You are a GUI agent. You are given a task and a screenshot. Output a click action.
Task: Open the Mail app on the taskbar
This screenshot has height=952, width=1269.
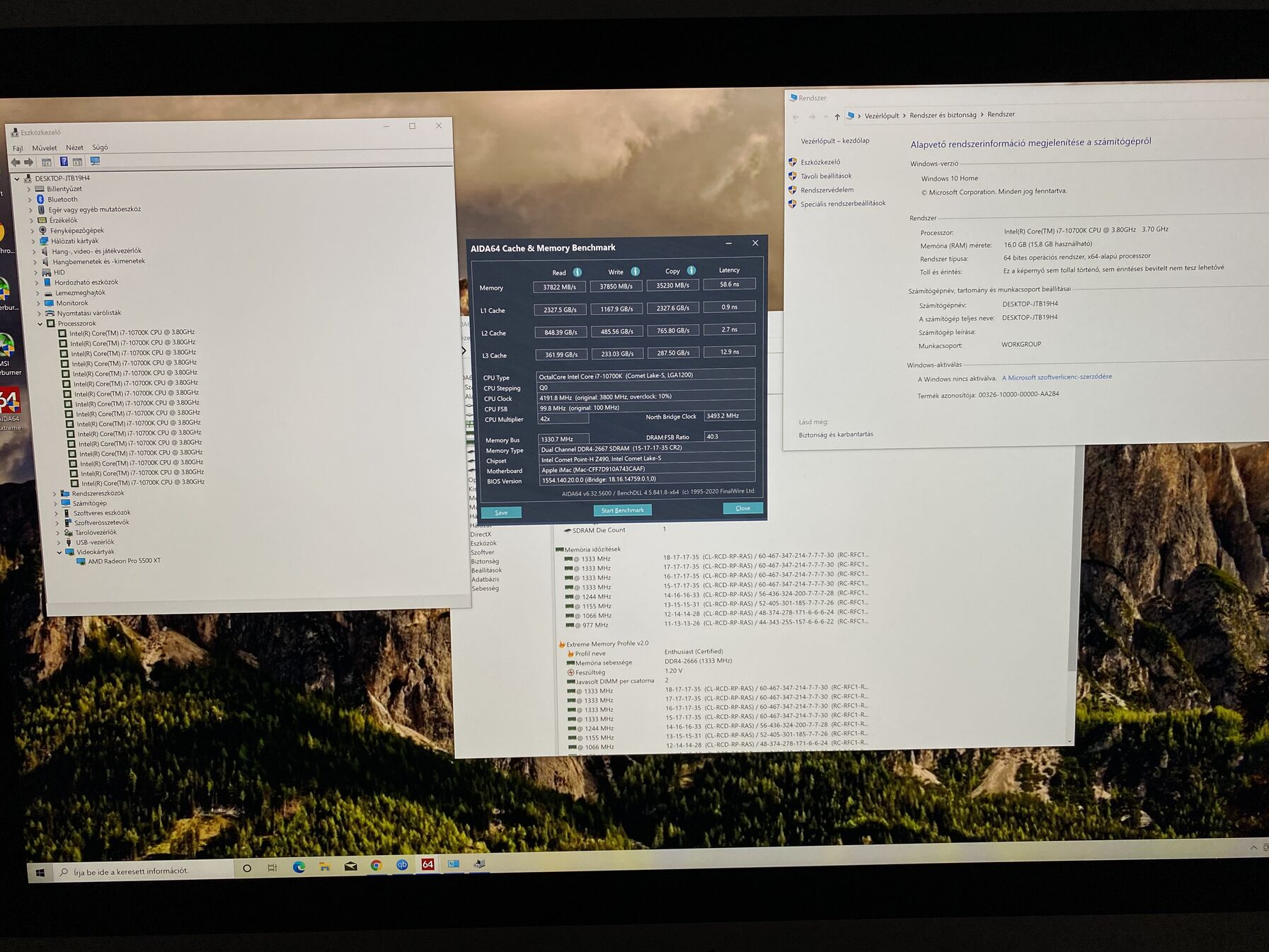351,866
